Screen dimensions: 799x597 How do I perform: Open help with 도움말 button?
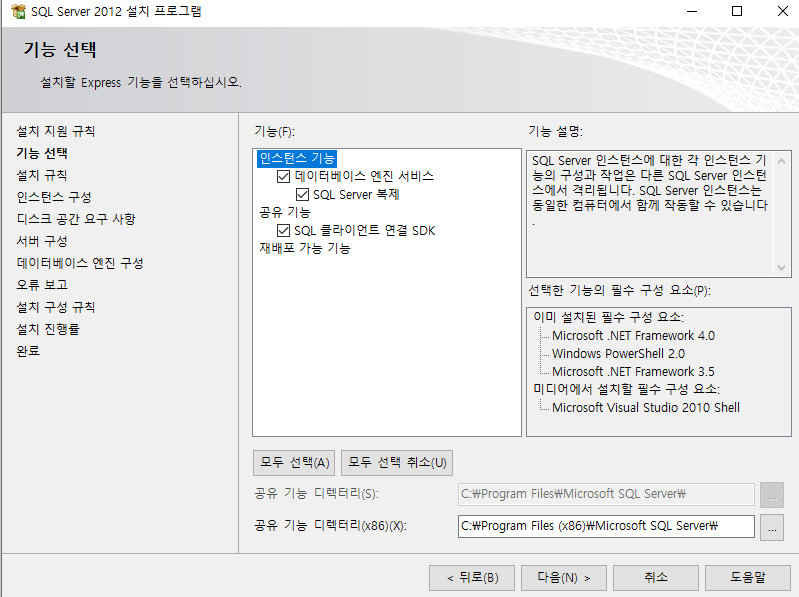pyautogui.click(x=748, y=578)
